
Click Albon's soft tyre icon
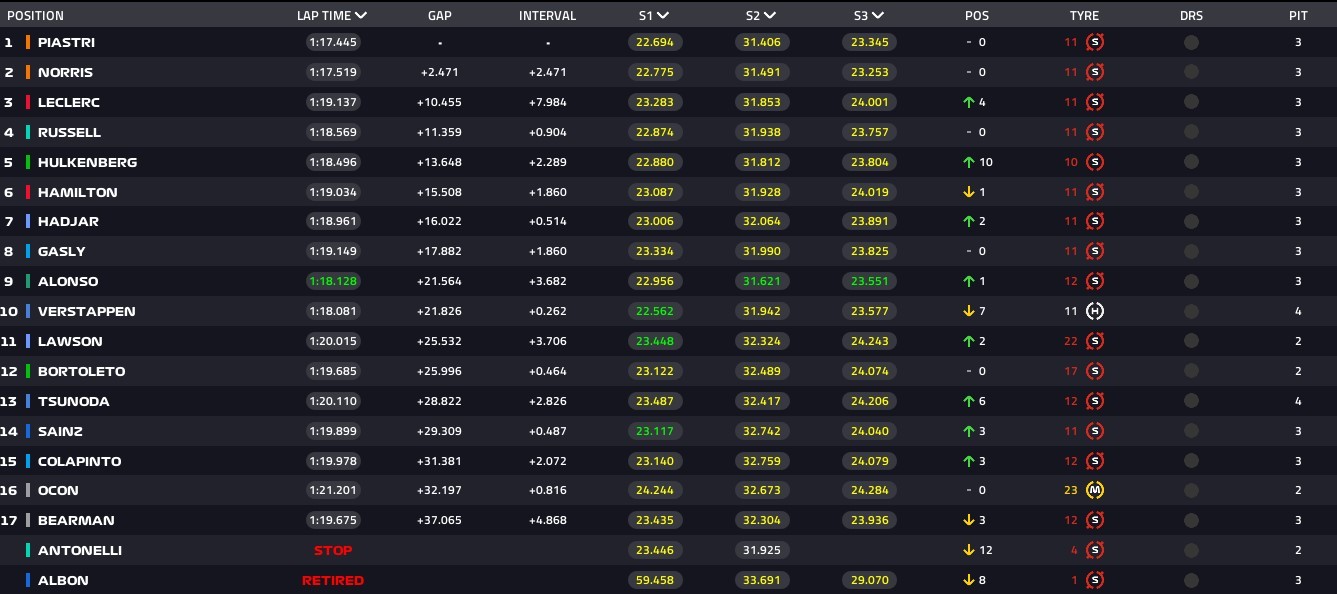click(x=1094, y=580)
